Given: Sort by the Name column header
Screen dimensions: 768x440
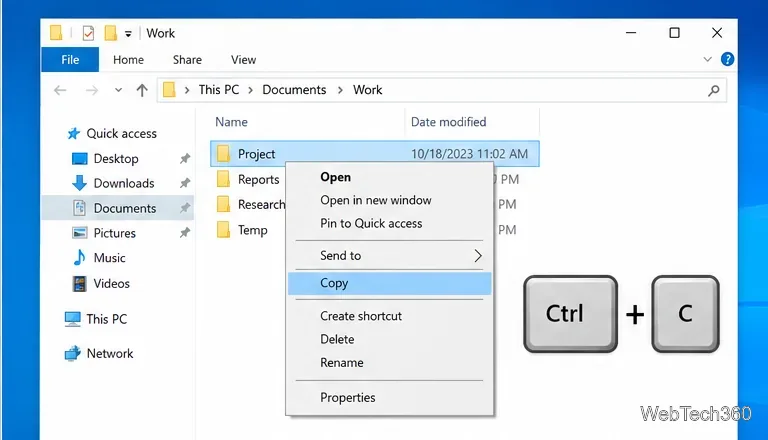Looking at the screenshot, I should (231, 122).
